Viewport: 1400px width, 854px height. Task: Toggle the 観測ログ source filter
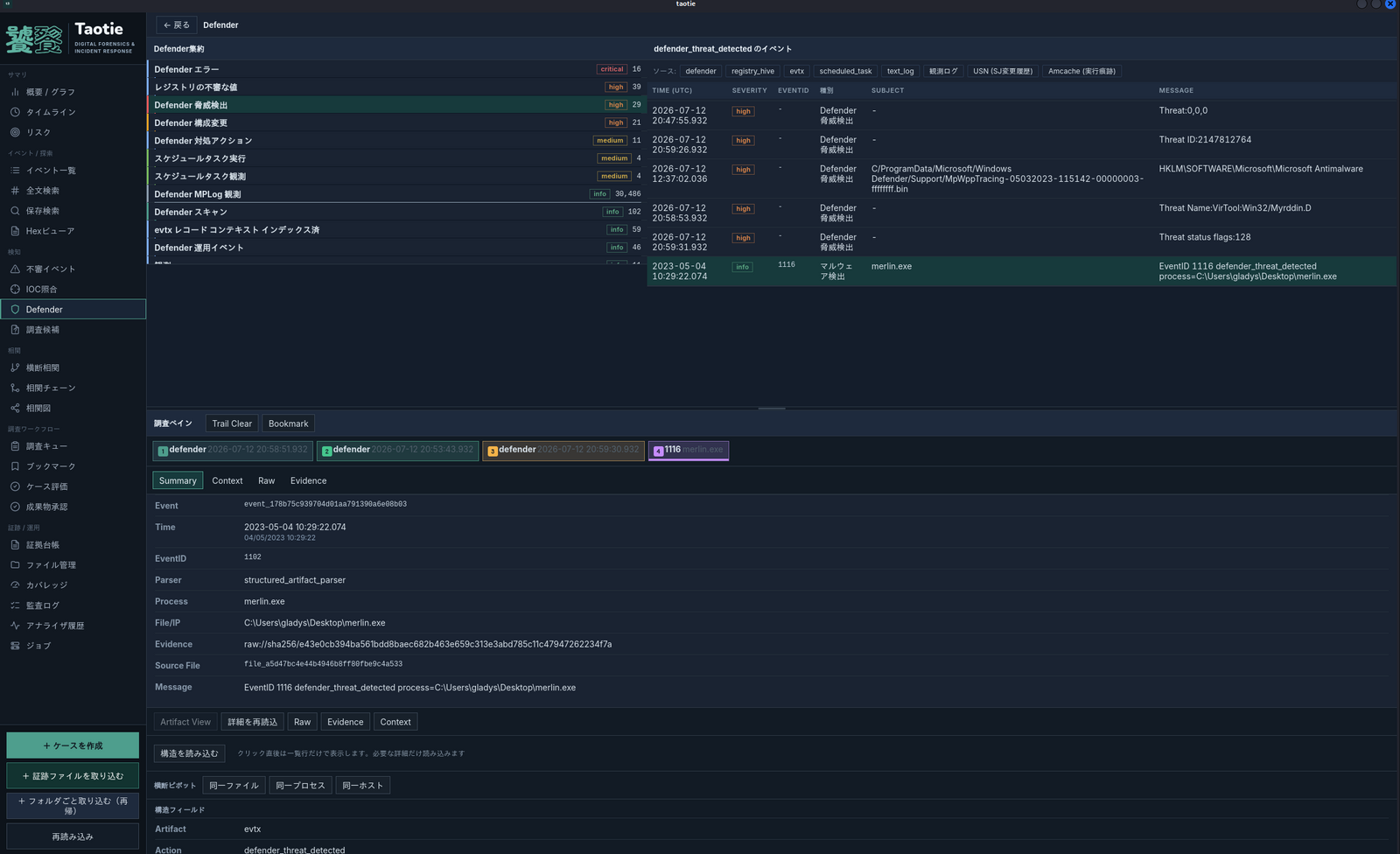pyautogui.click(x=943, y=71)
